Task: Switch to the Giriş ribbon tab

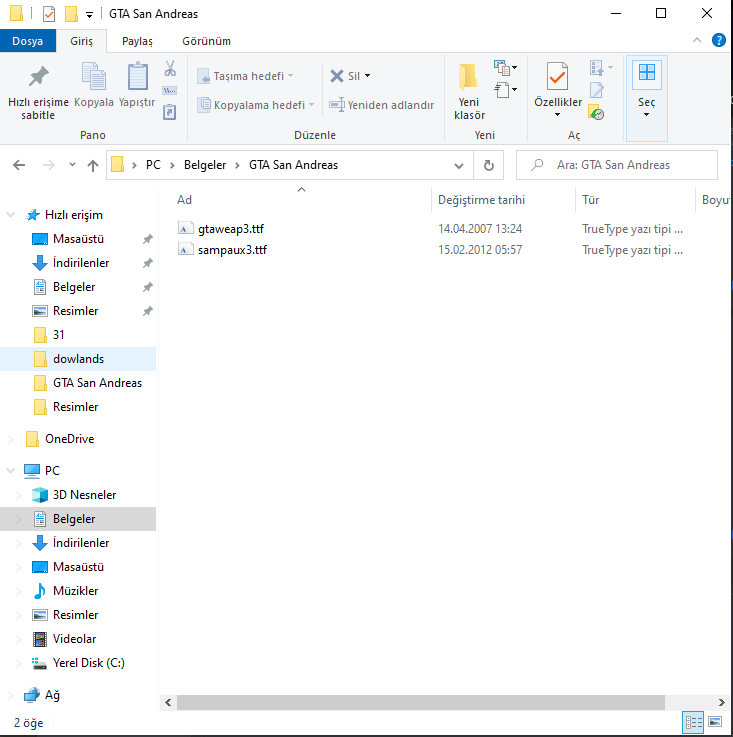Action: tap(81, 41)
